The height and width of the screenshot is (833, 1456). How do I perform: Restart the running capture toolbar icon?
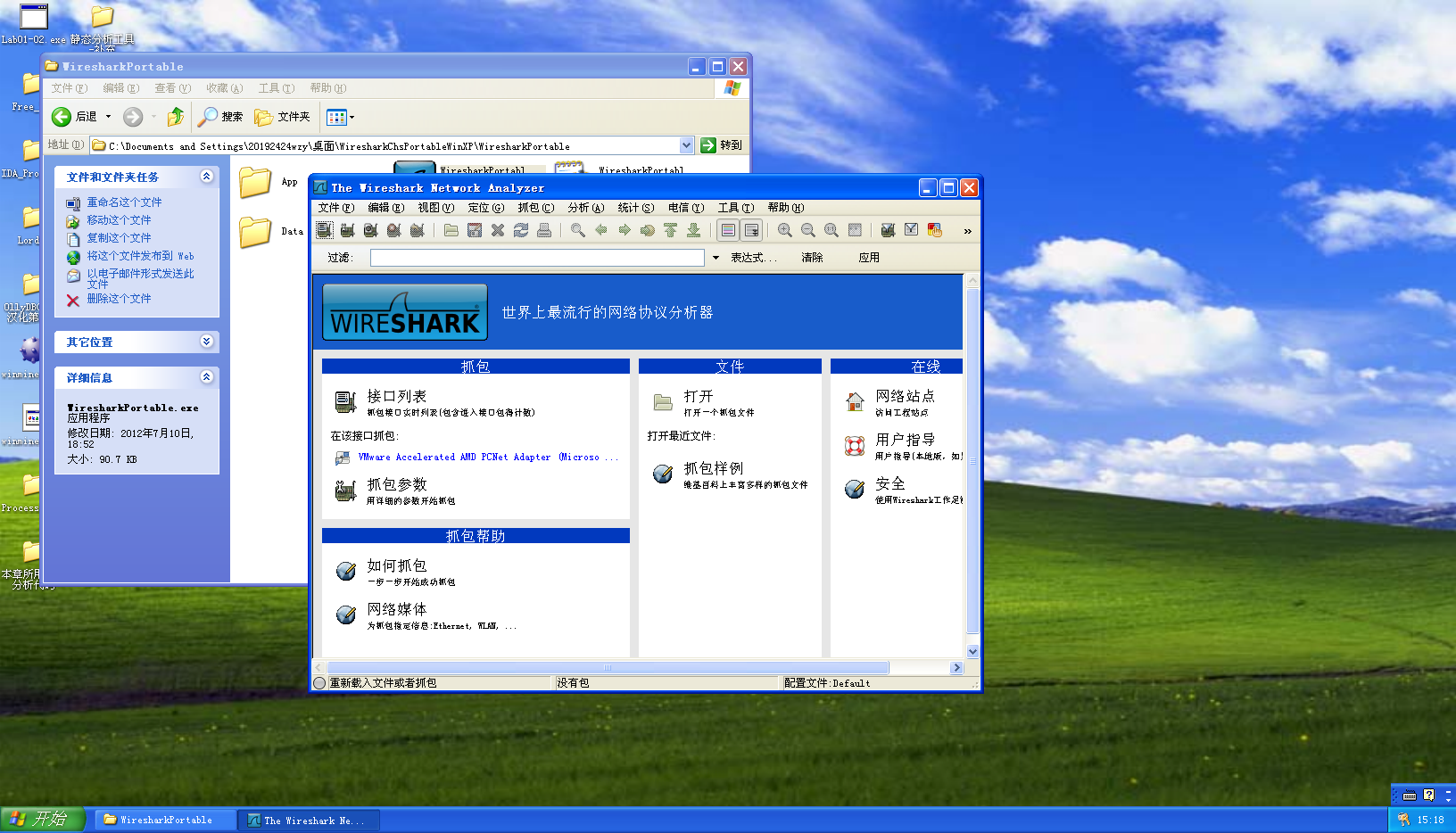(x=418, y=230)
